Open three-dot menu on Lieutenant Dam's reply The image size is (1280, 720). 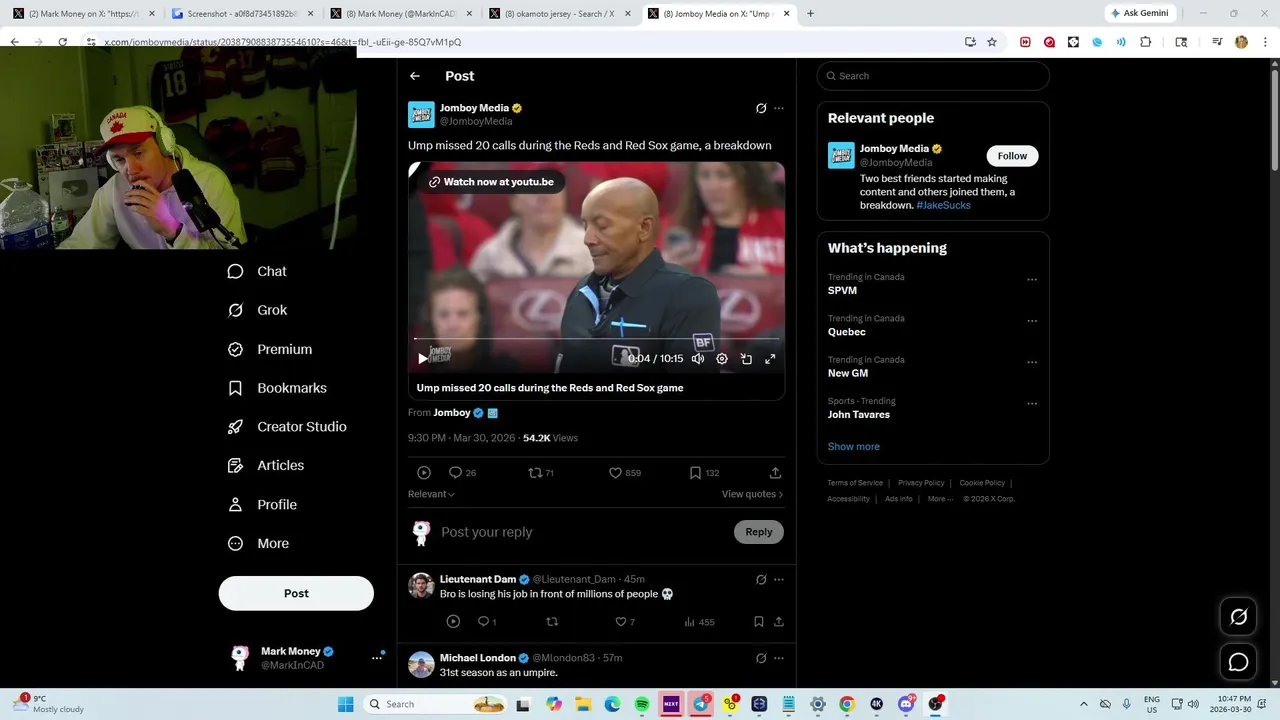pos(779,579)
